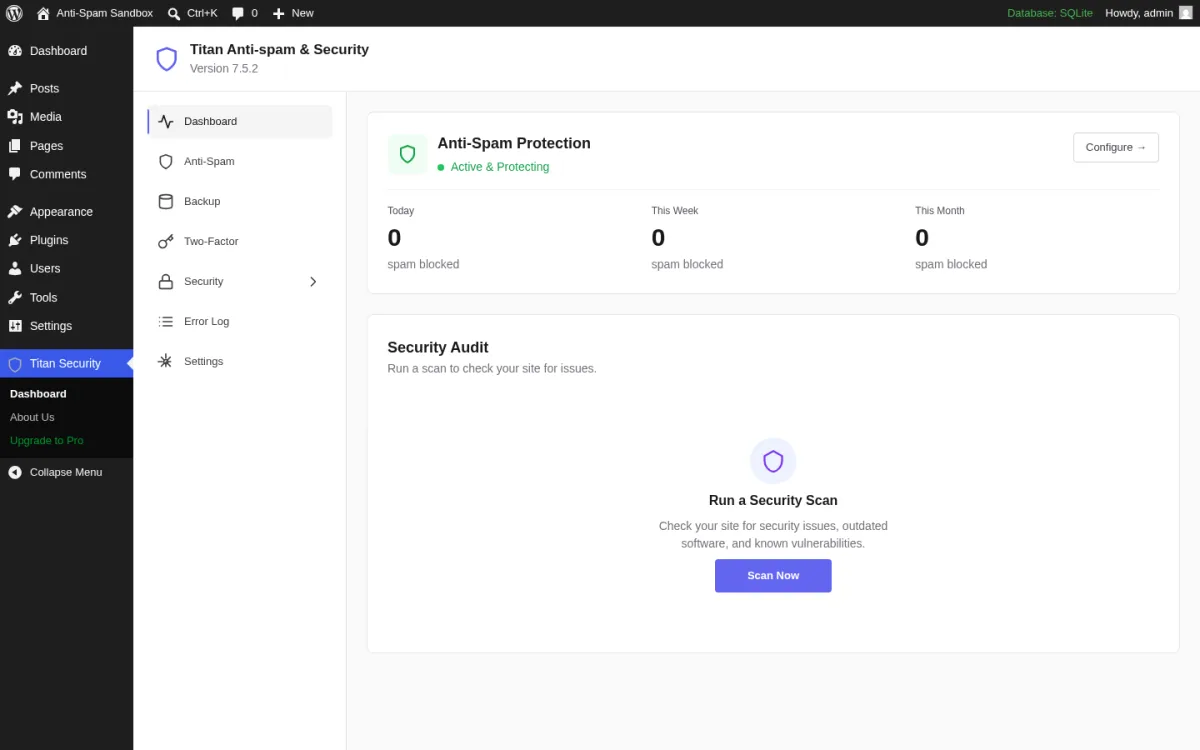Click the Anti-Spam Protection heading
The height and width of the screenshot is (750, 1200).
click(x=514, y=143)
